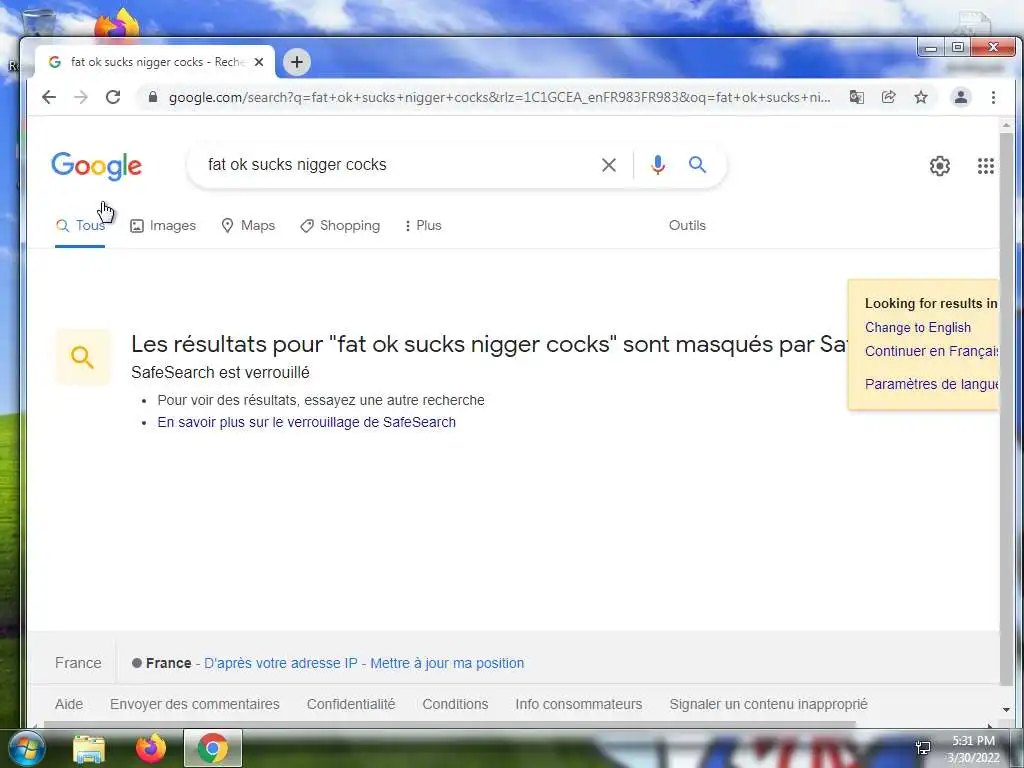Open Paramètres de langue link
Screen dimensions: 1024x768
931,384
